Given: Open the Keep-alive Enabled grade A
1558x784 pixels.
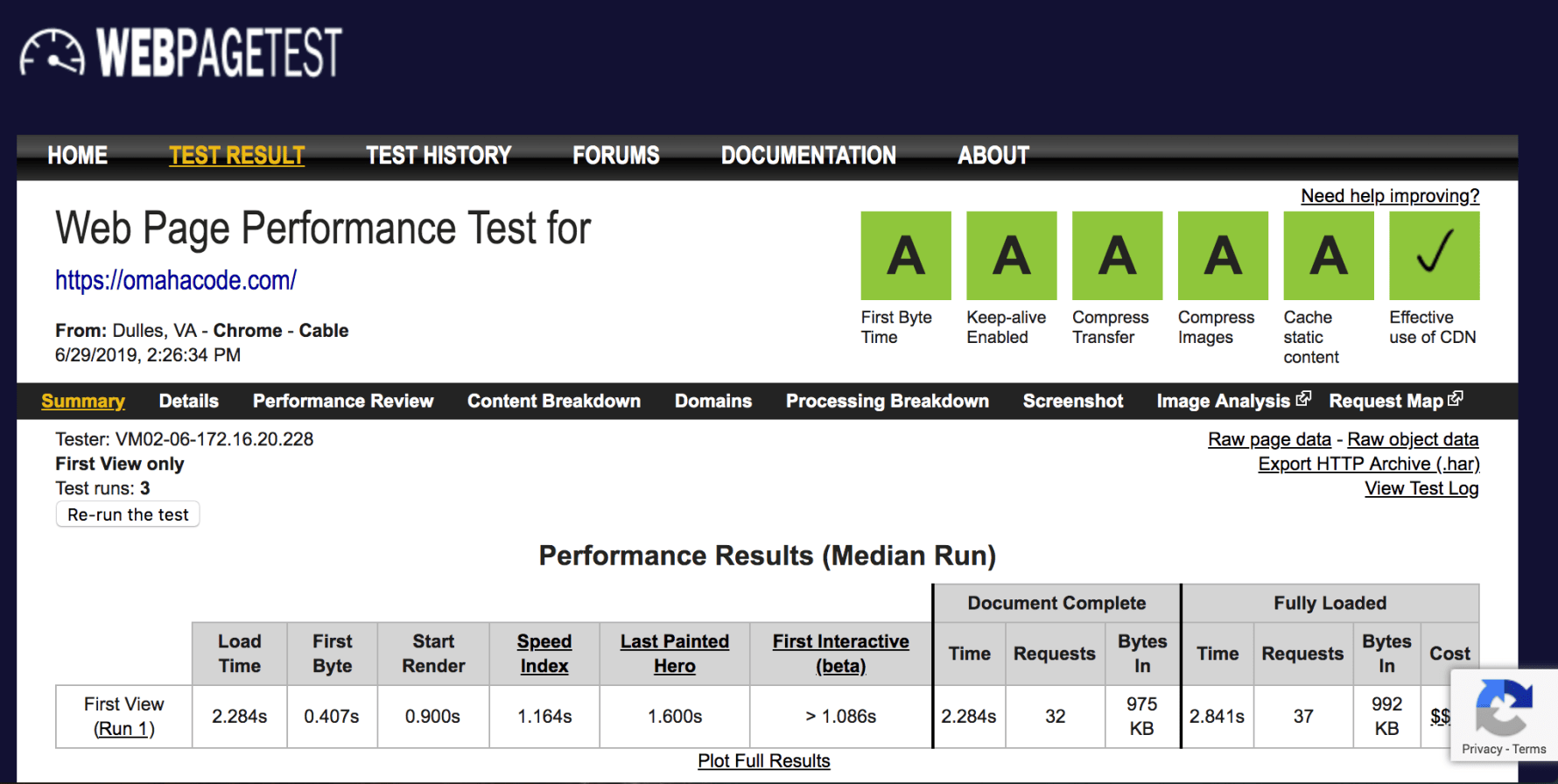Looking at the screenshot, I should tap(1012, 255).
